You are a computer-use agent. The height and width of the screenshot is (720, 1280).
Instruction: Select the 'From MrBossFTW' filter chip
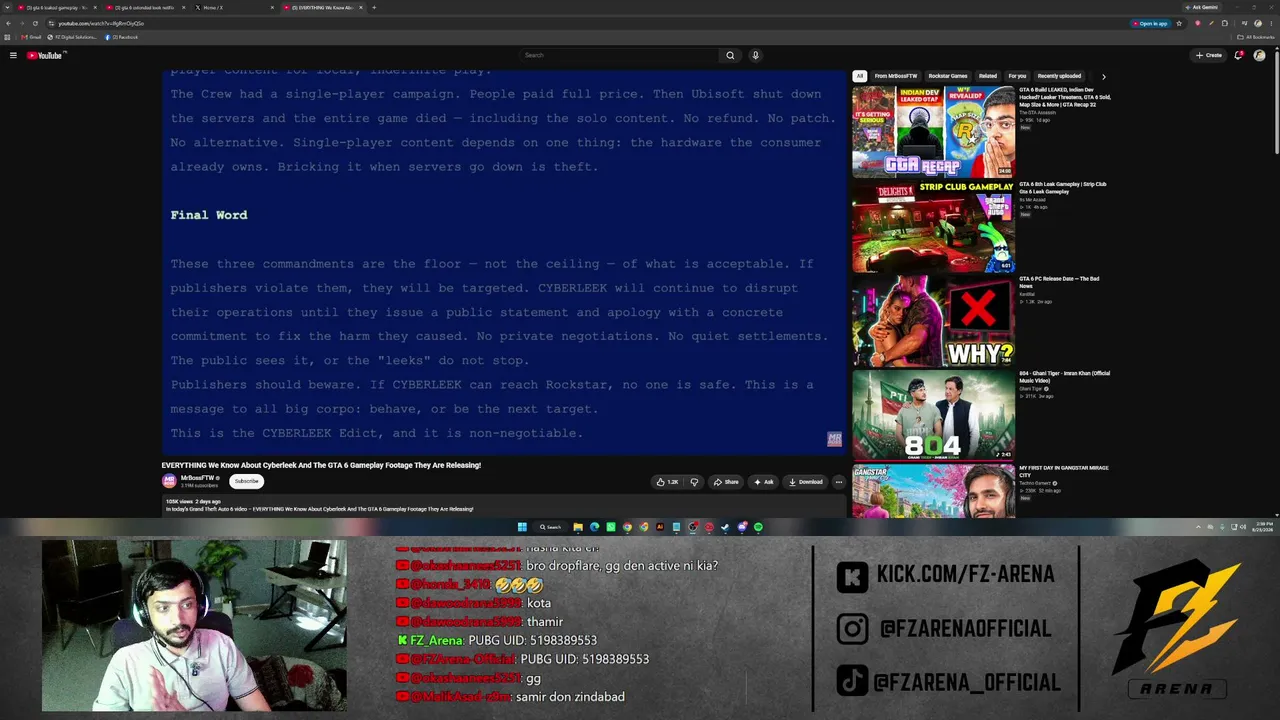click(x=896, y=76)
